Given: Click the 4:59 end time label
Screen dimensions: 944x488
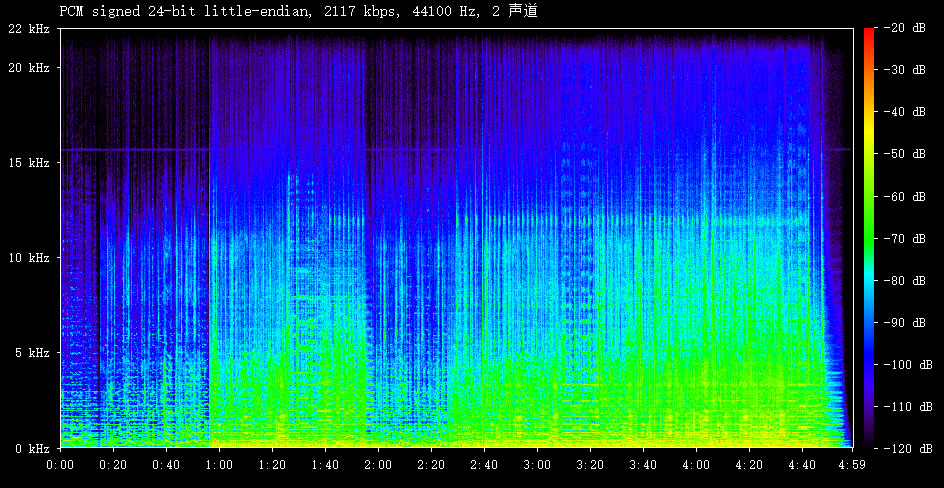Looking at the screenshot, I should 851,465.
